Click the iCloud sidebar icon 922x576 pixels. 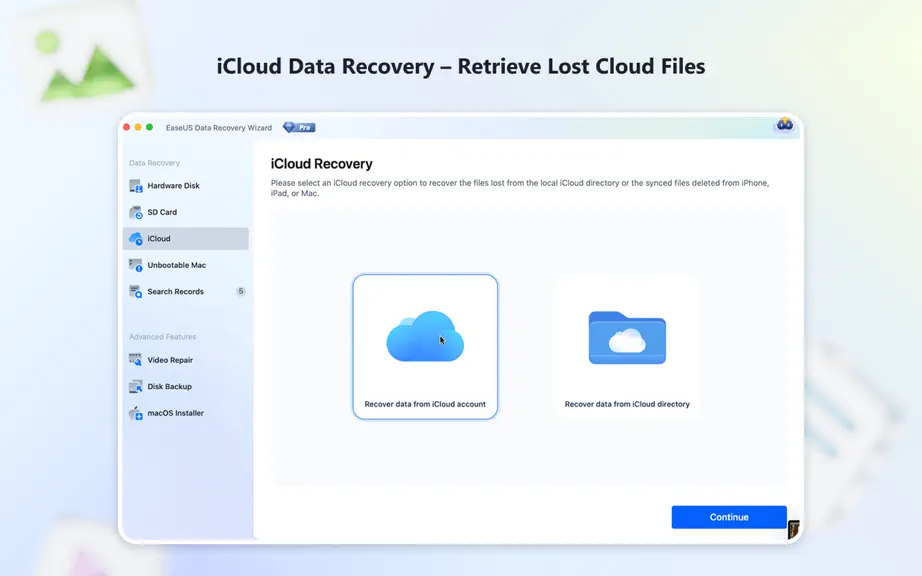(136, 239)
